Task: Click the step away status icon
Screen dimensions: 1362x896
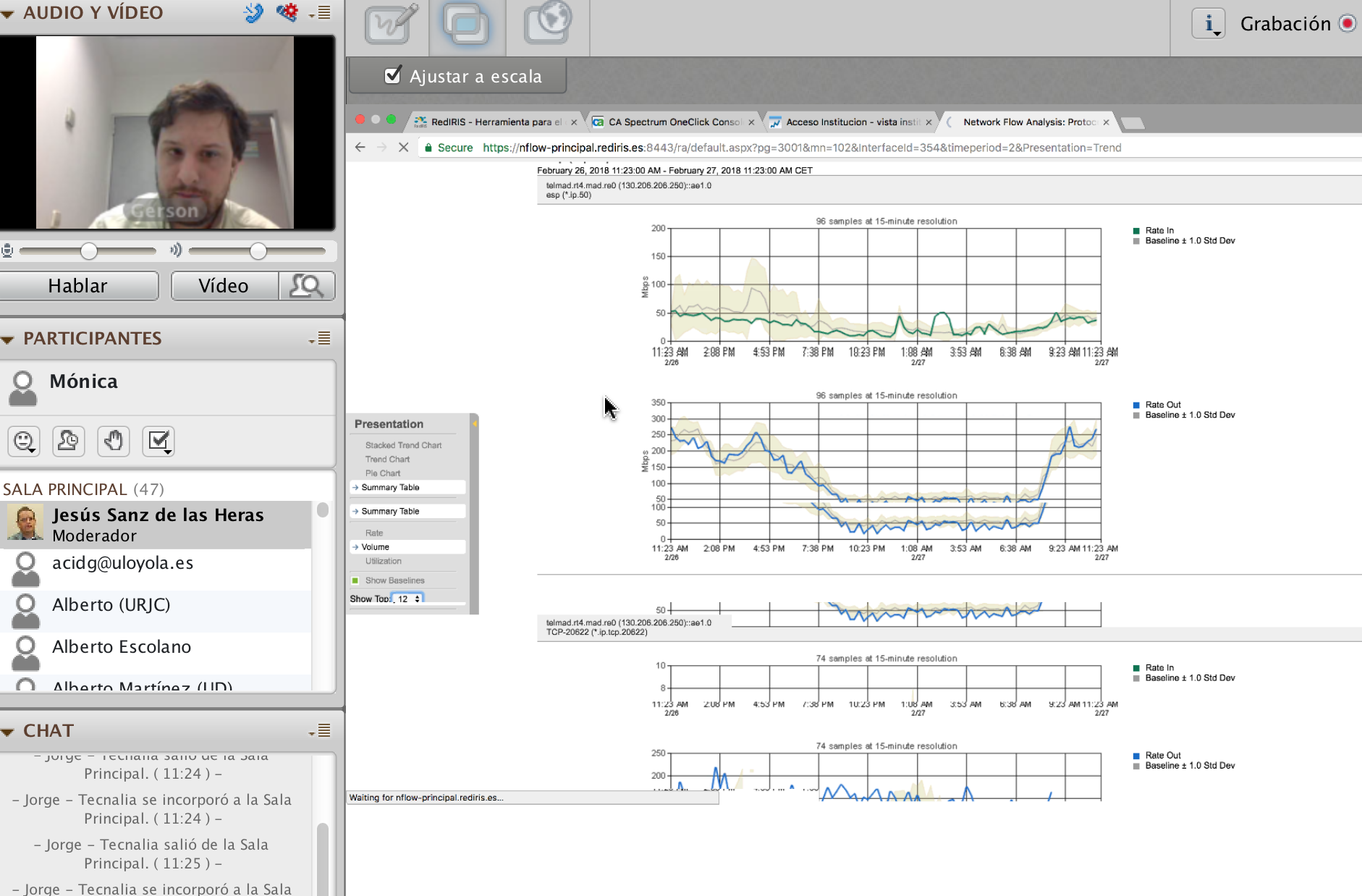Action: click(x=69, y=441)
